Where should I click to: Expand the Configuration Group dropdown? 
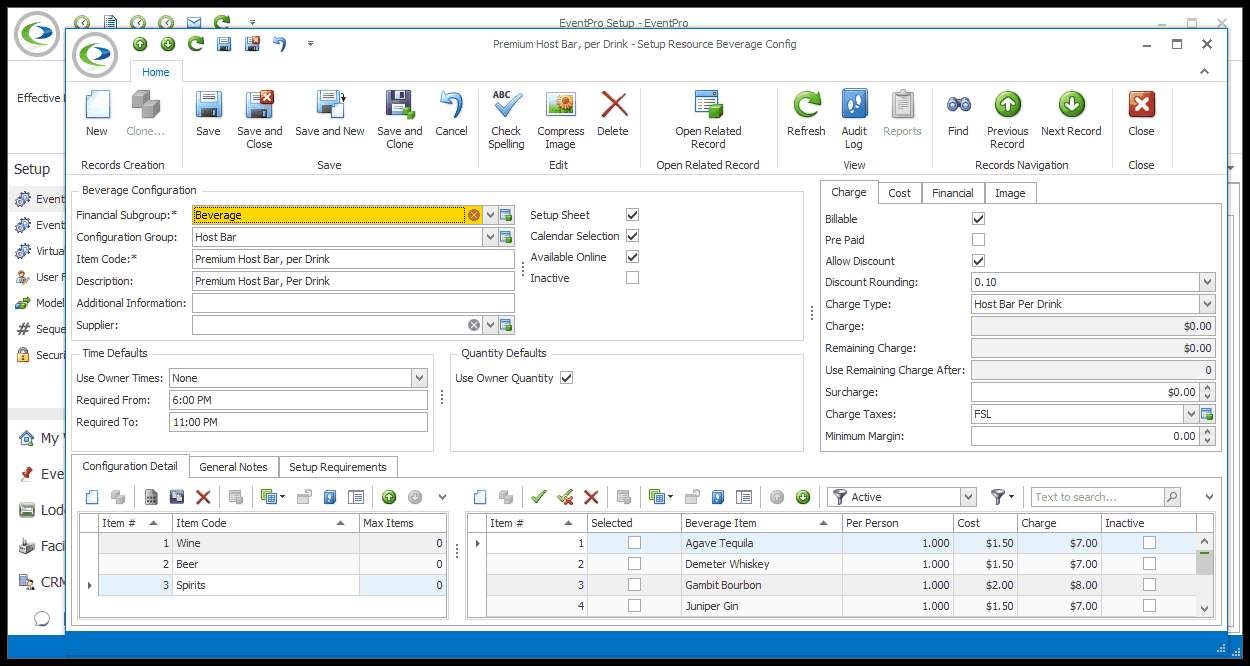pyautogui.click(x=490, y=237)
